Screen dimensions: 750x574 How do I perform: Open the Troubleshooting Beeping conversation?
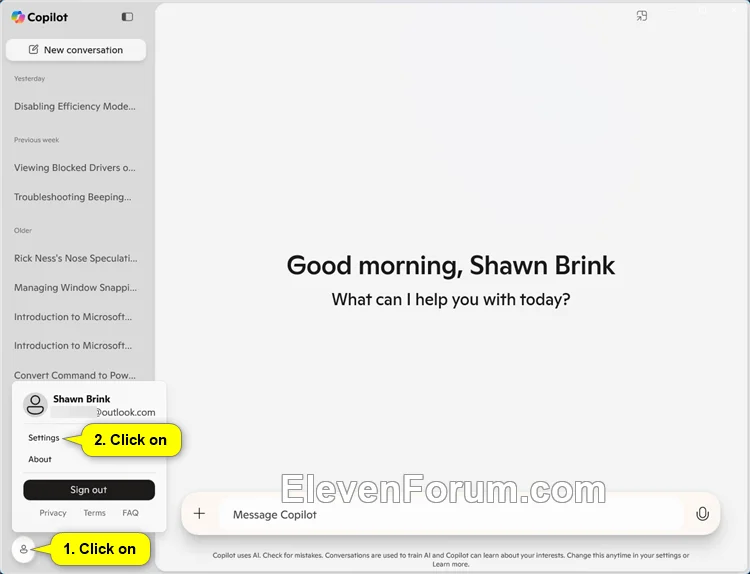pyautogui.click(x=73, y=197)
